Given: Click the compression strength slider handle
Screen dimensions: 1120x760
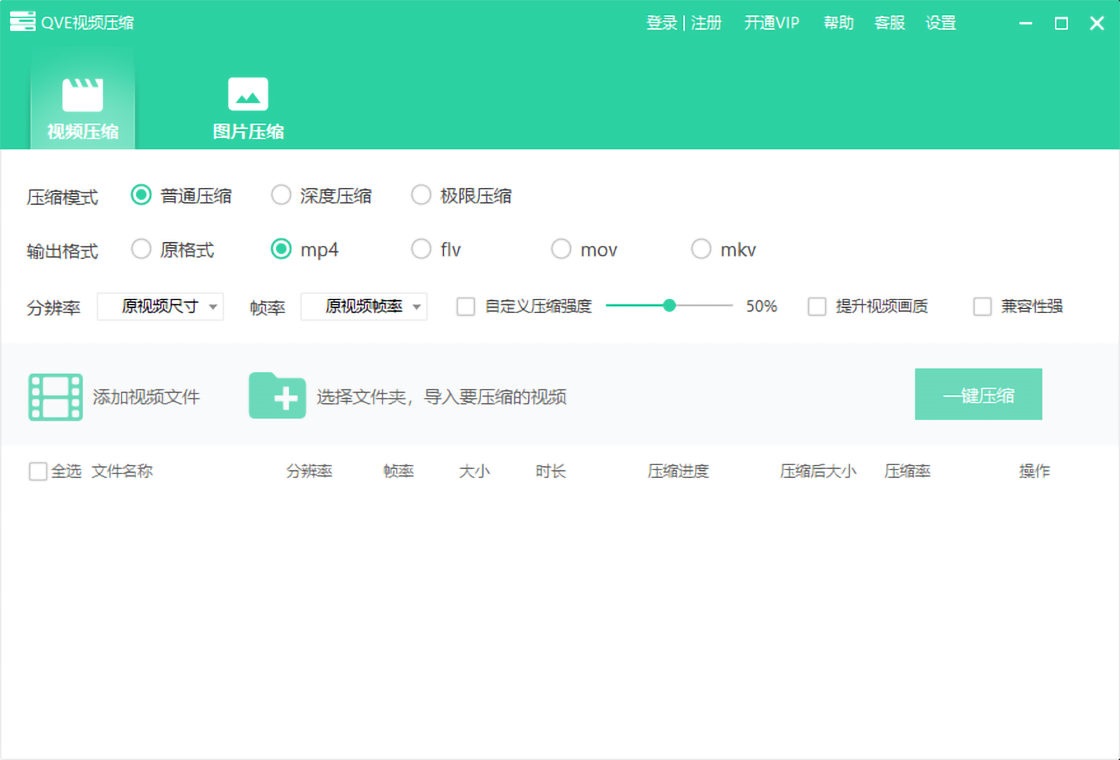Looking at the screenshot, I should click(x=669, y=306).
